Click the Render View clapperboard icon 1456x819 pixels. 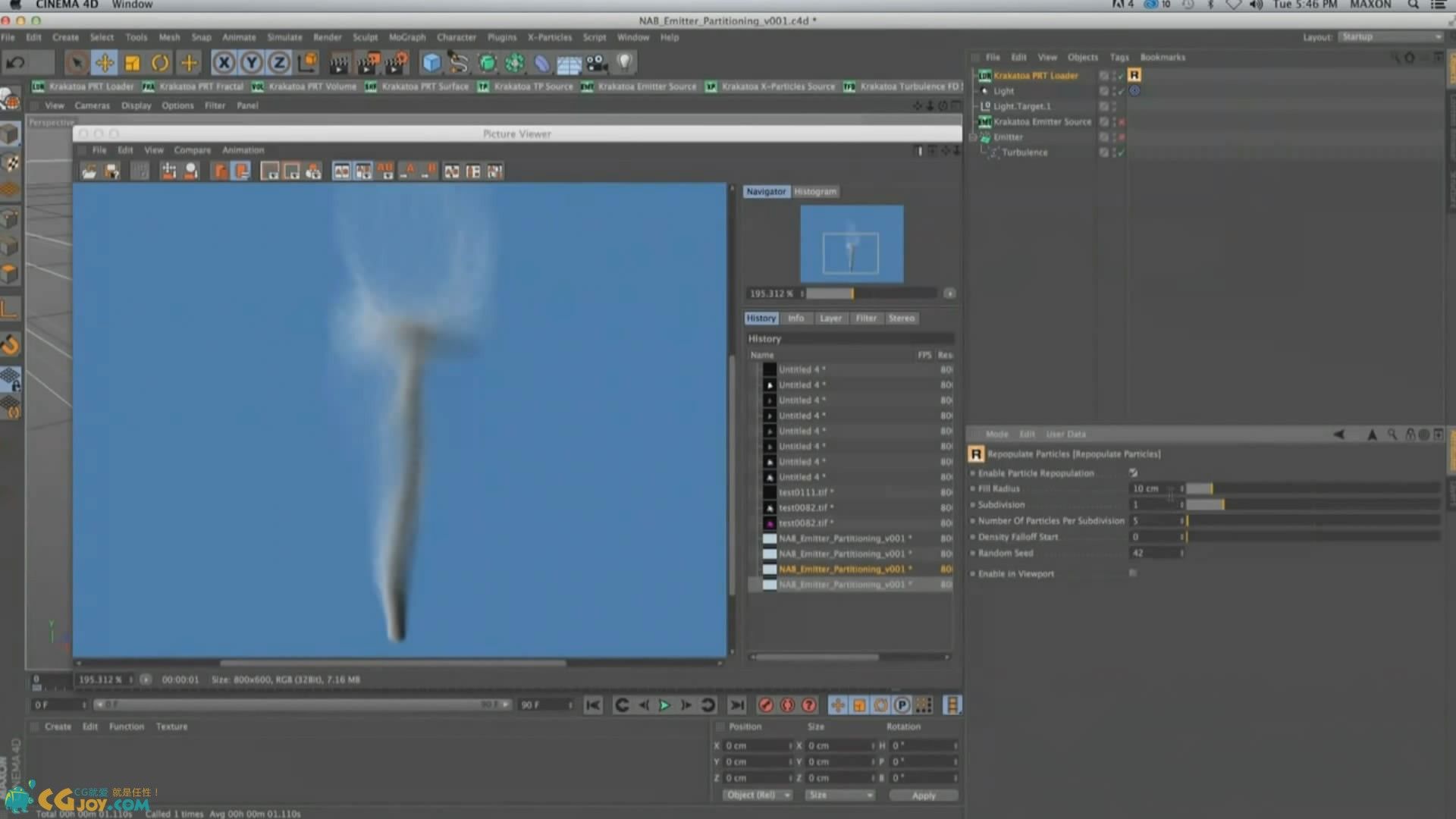coord(339,63)
